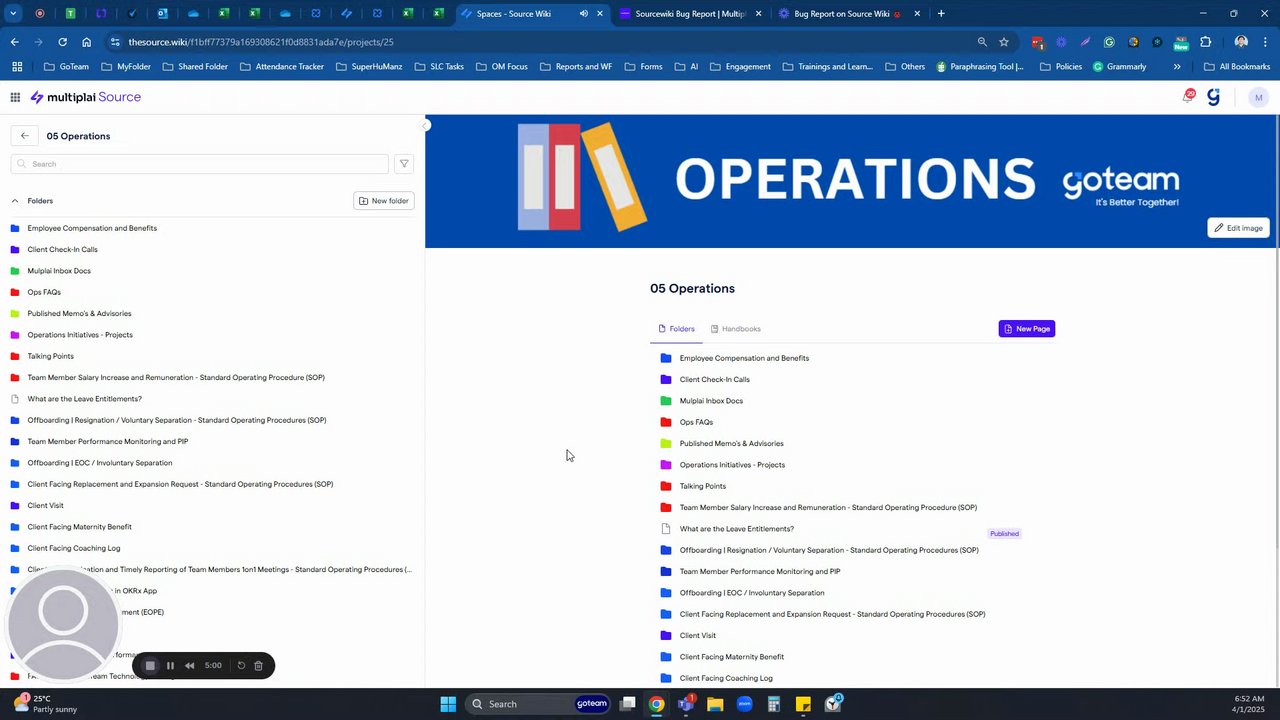The image size is (1280, 720).
Task: Open the SLC Tasks bookmarks folder
Action: coord(439,67)
